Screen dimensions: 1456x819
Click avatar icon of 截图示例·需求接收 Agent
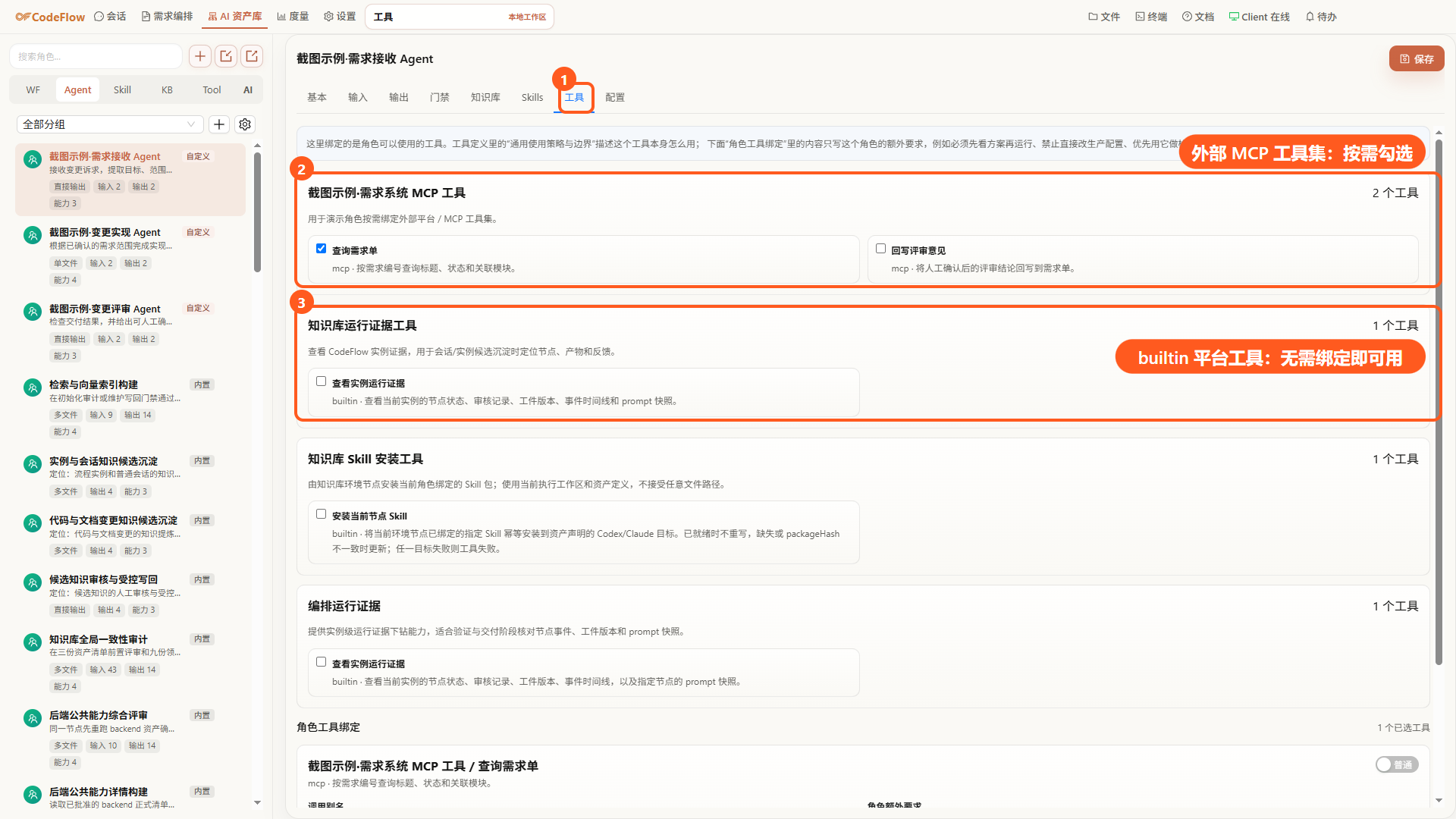(33, 159)
